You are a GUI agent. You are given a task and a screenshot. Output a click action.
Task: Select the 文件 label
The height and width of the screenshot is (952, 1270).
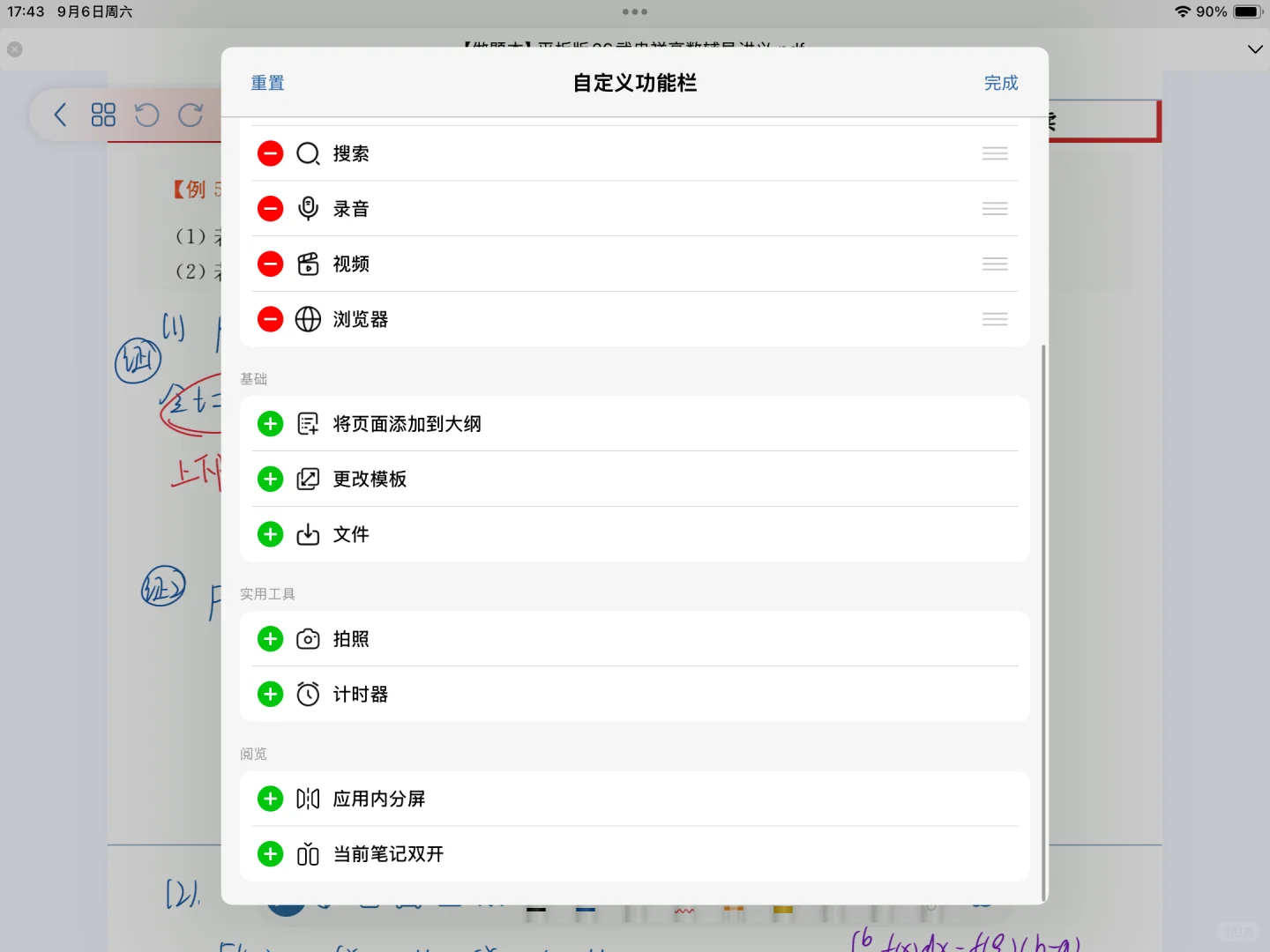pos(351,534)
